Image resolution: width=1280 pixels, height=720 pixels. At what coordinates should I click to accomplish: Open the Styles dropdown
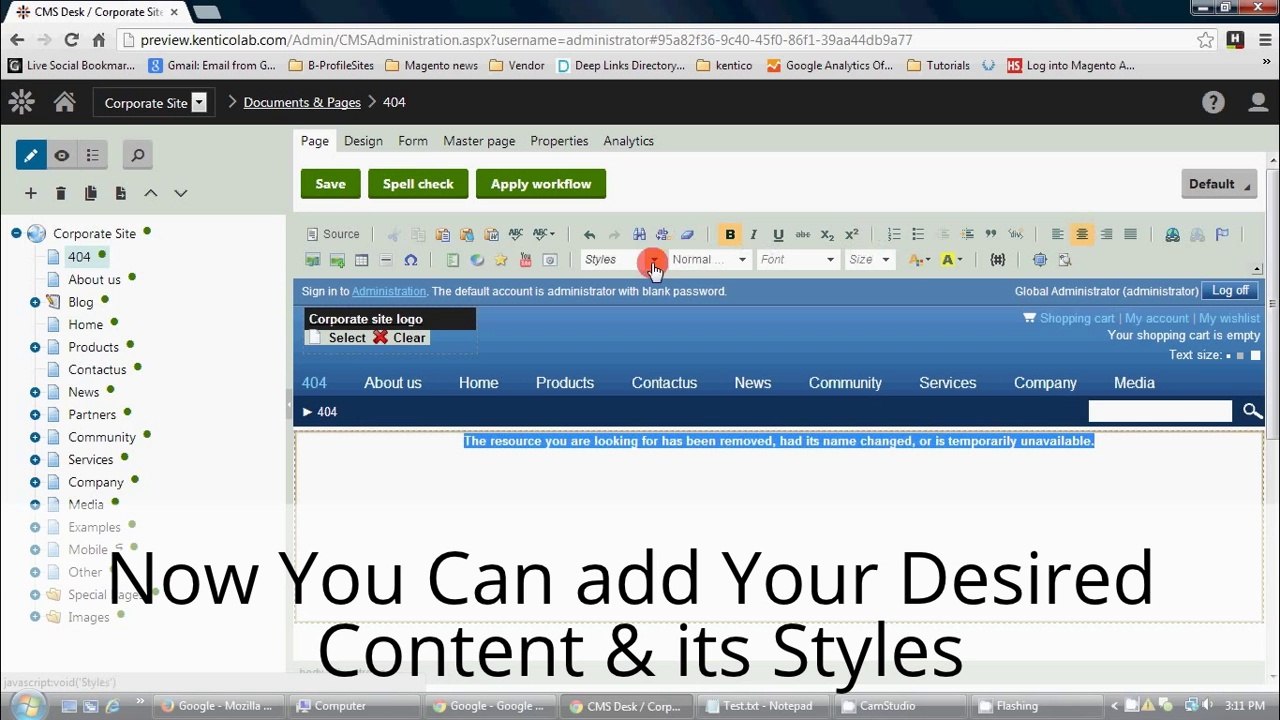coord(622,260)
